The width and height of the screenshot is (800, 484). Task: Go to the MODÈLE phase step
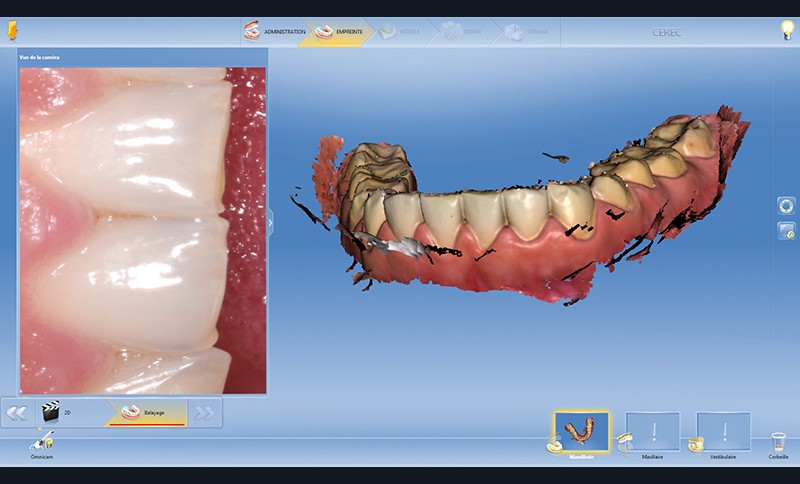[x=397, y=31]
